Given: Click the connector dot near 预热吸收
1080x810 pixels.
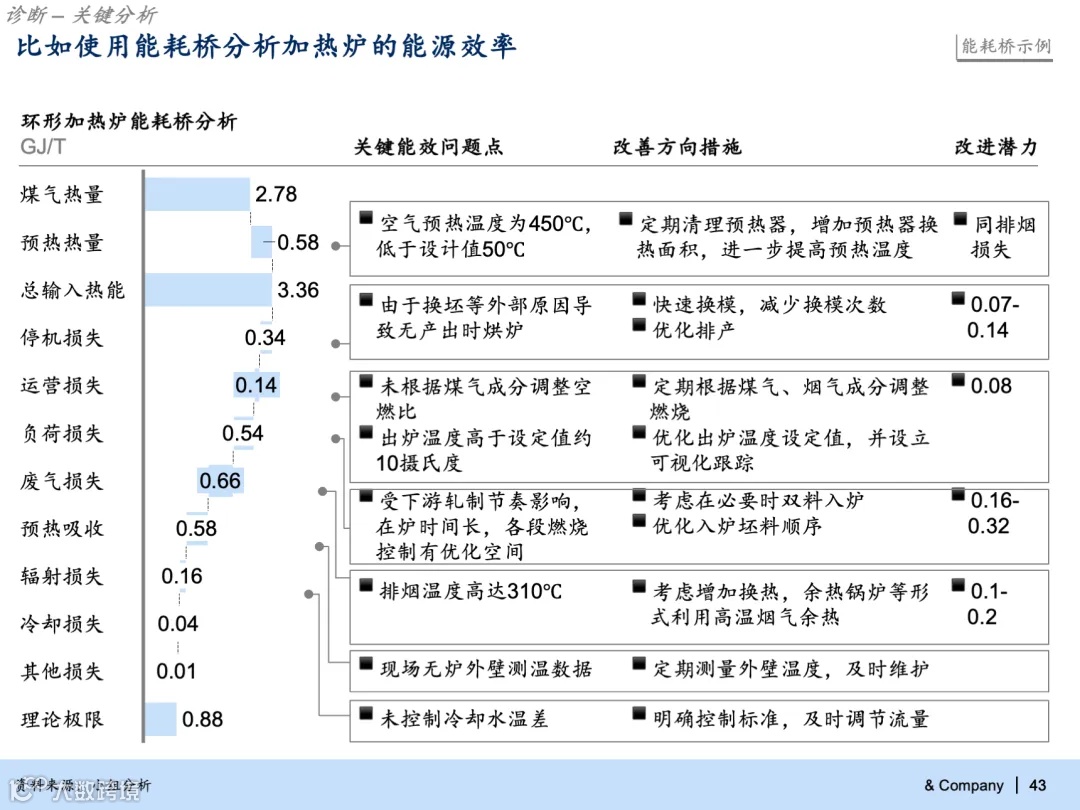Looking at the screenshot, I should (x=320, y=547).
